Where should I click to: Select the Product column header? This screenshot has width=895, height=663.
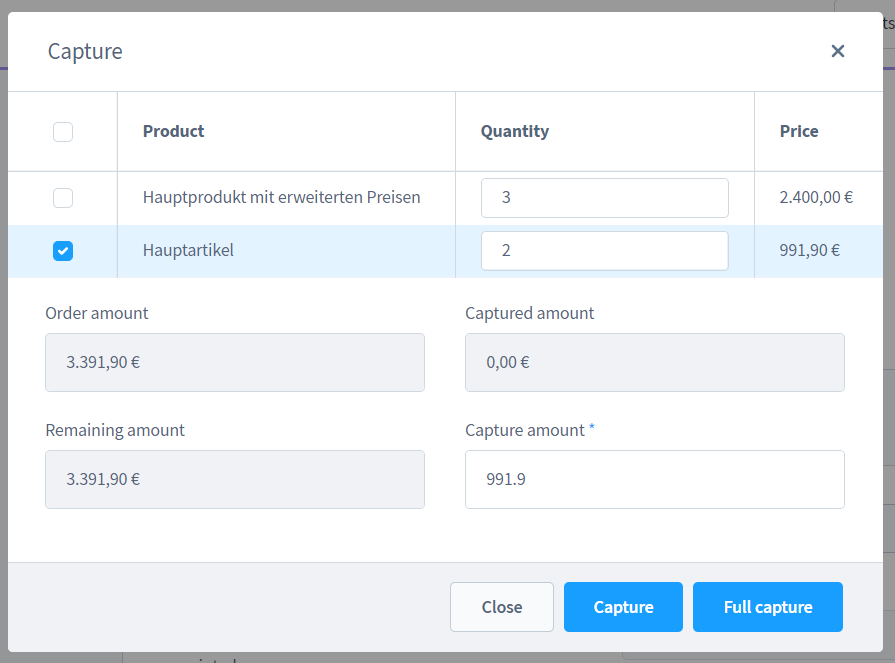174,131
